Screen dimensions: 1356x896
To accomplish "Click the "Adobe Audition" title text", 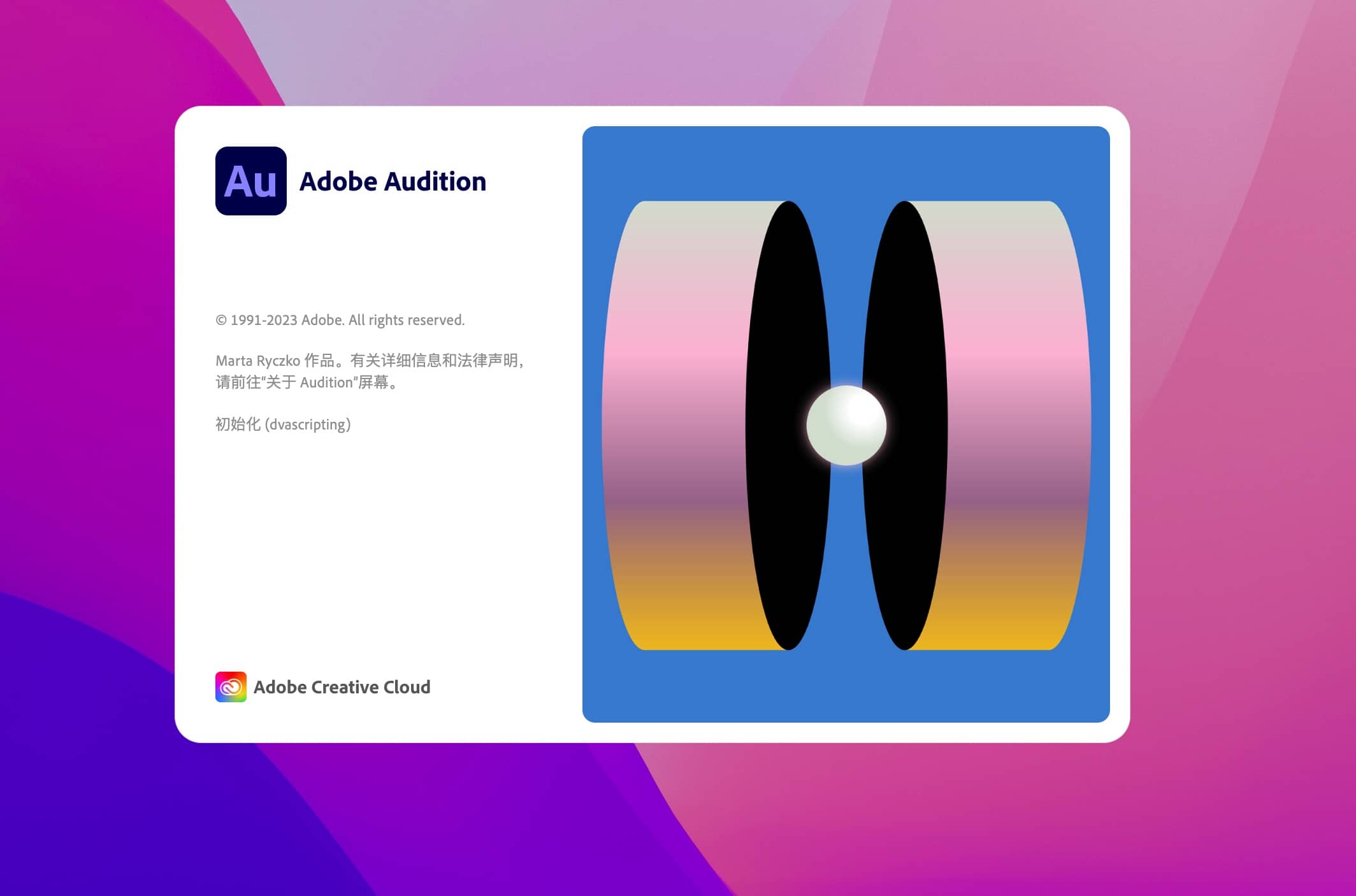I will click(x=393, y=182).
